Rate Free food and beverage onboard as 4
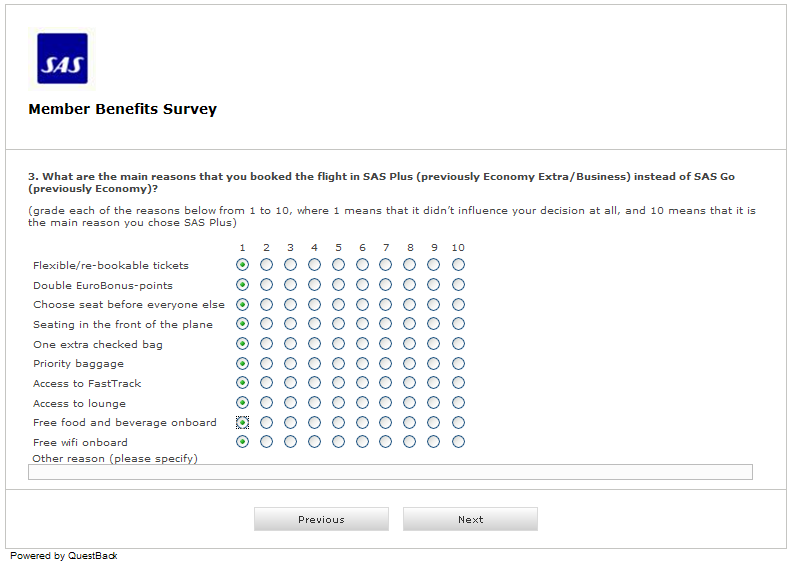This screenshot has height=567, width=797. 314,423
